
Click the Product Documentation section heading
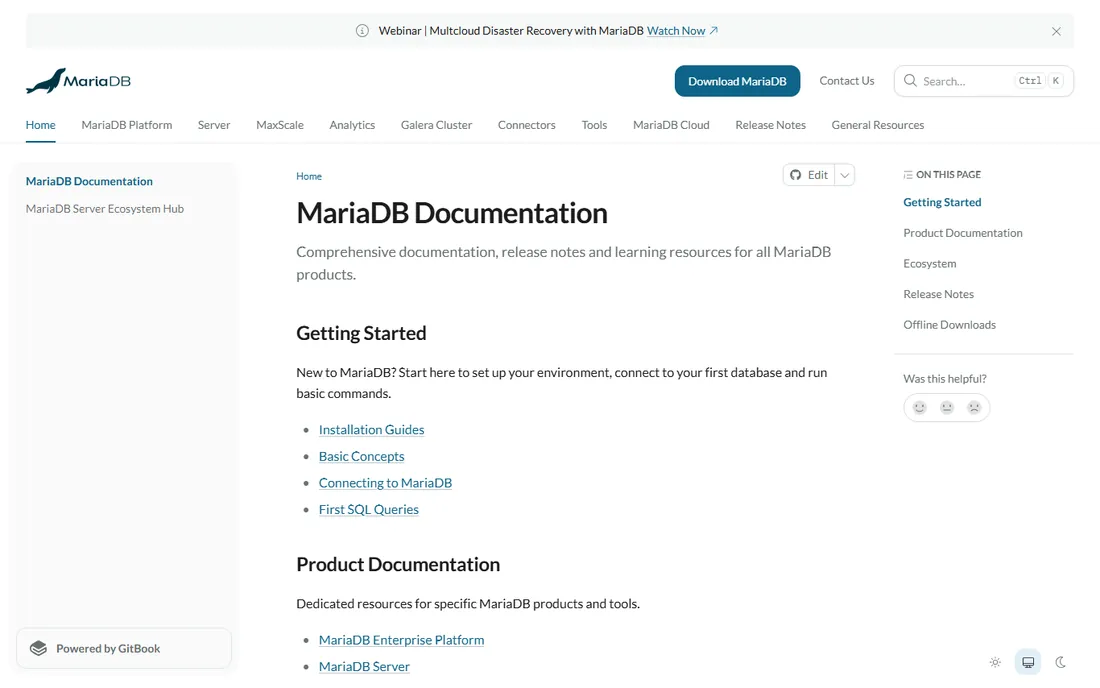[x=398, y=565]
